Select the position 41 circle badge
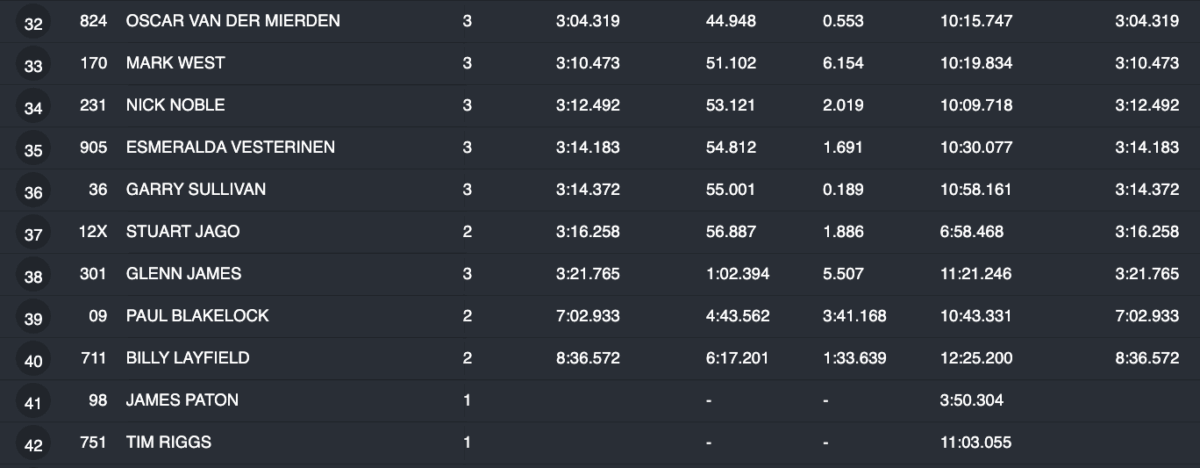The image size is (1200, 468). coord(33,403)
